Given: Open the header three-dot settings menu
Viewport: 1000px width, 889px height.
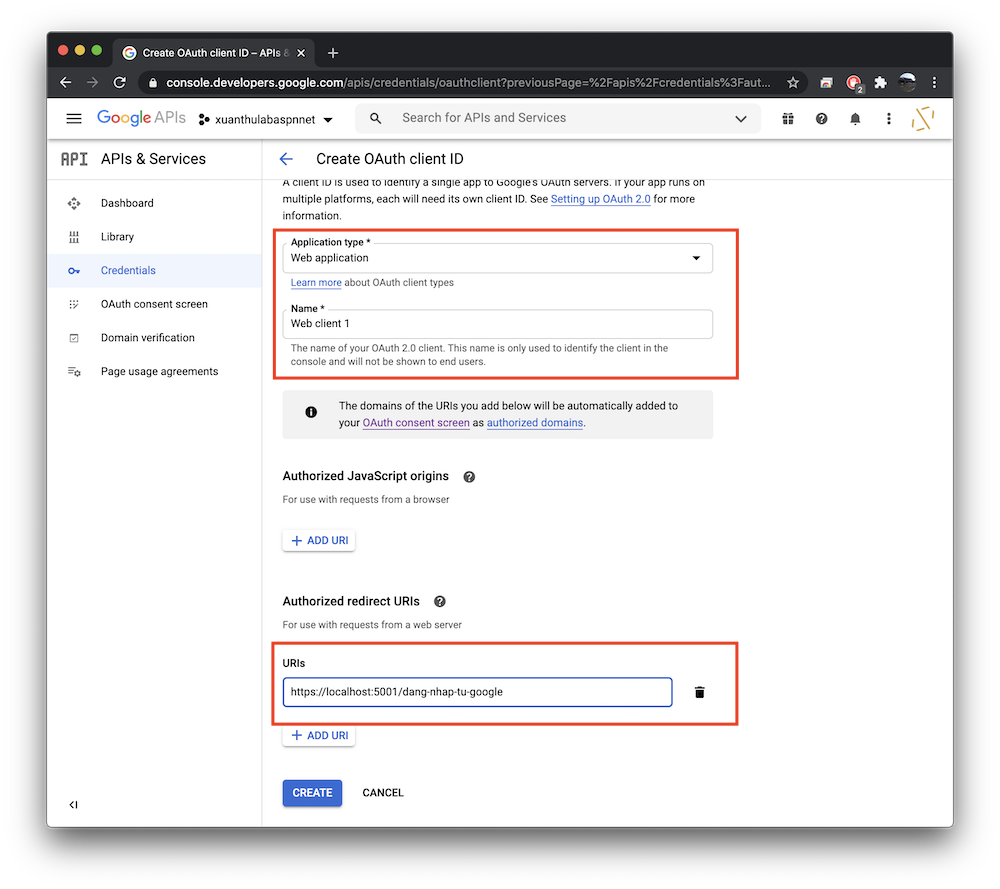Looking at the screenshot, I should point(888,119).
